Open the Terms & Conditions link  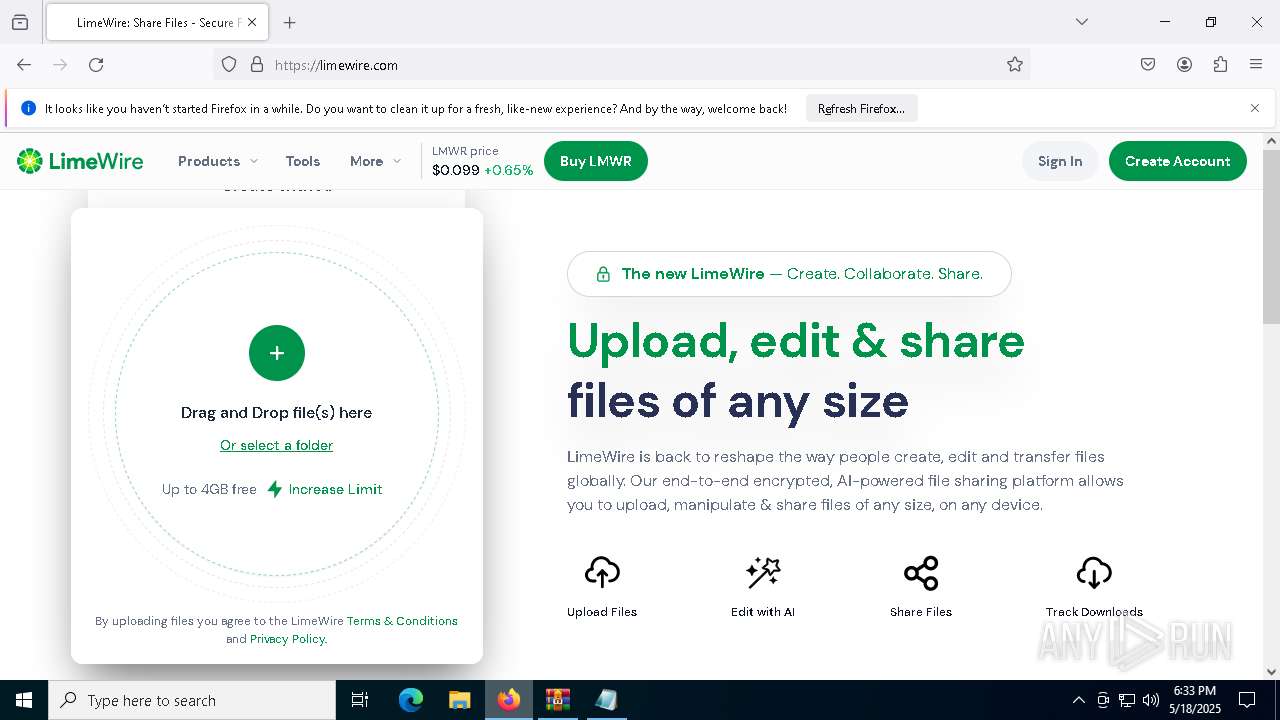click(402, 621)
